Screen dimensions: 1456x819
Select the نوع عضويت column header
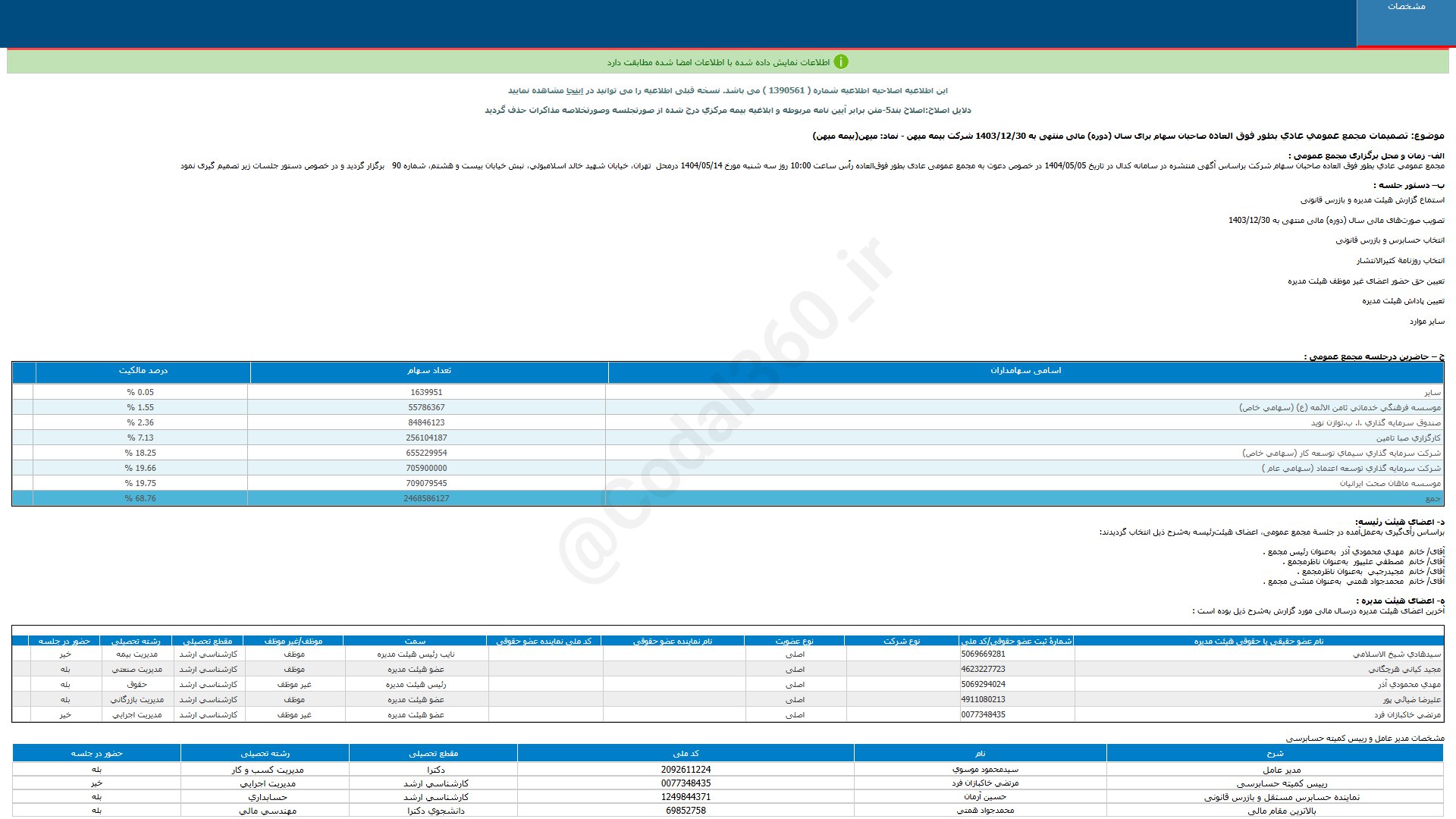tap(794, 642)
